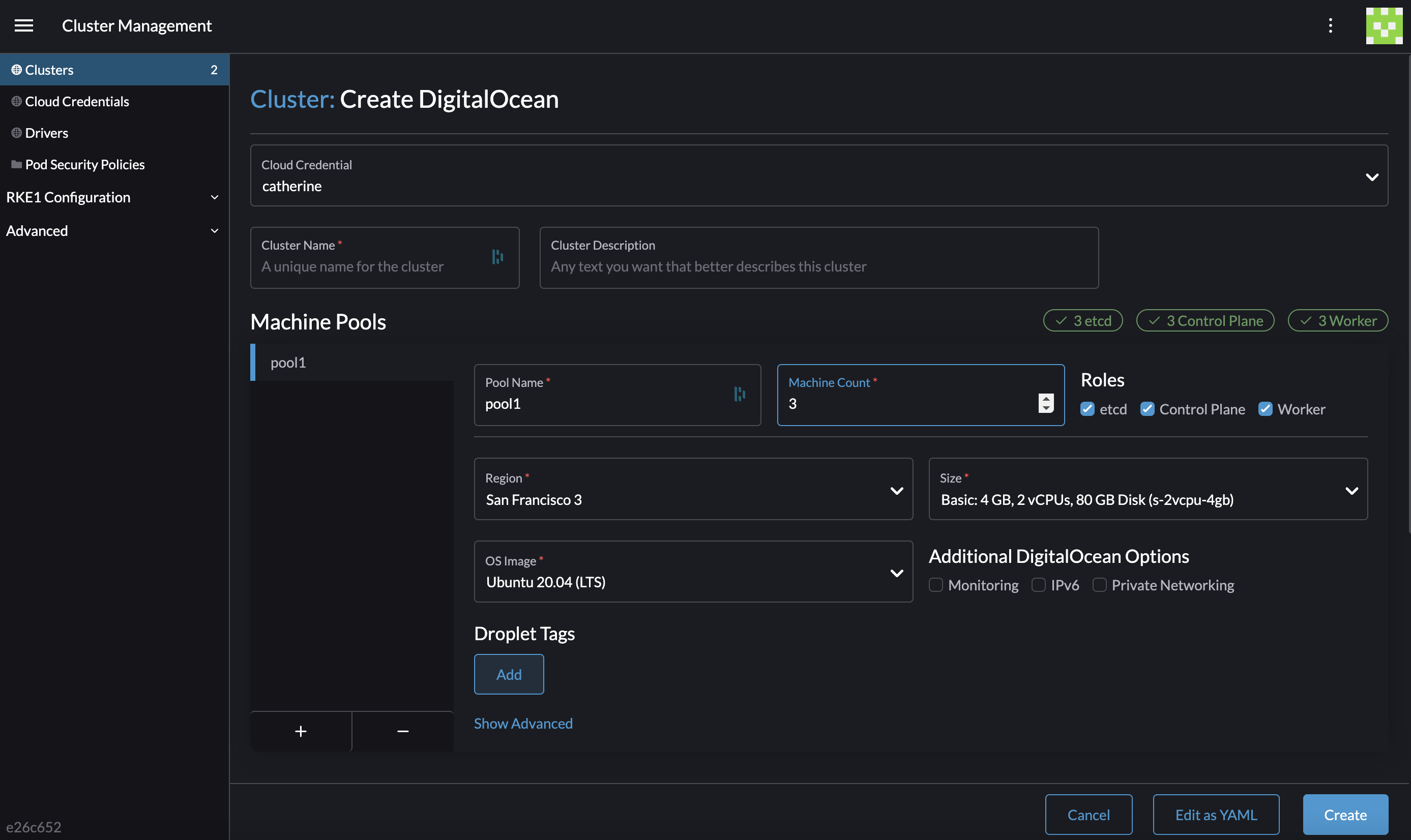Viewport: 1411px width, 840px height.
Task: Go to Cloud Credentials in sidebar
Action: pos(77,101)
